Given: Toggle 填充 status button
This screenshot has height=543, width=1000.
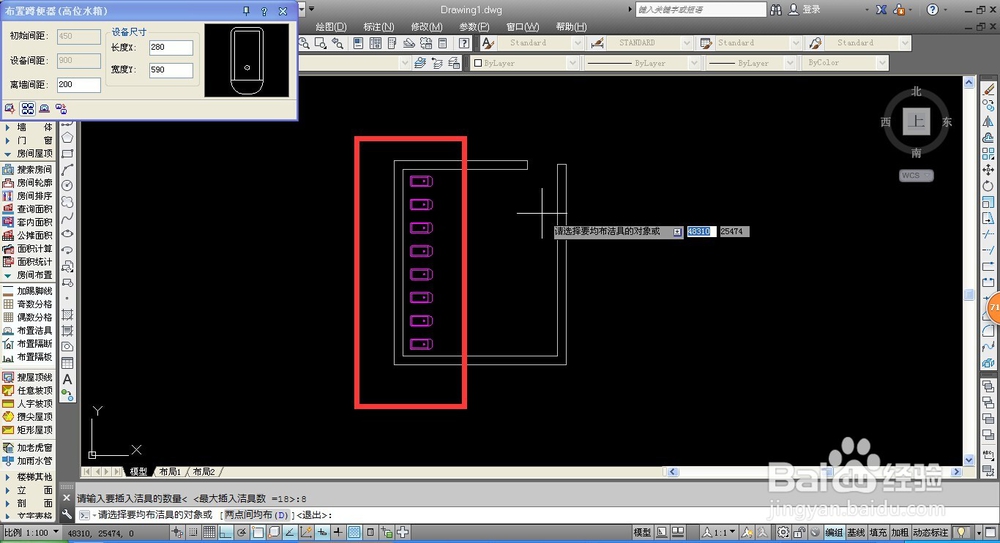Looking at the screenshot, I should (x=878, y=532).
